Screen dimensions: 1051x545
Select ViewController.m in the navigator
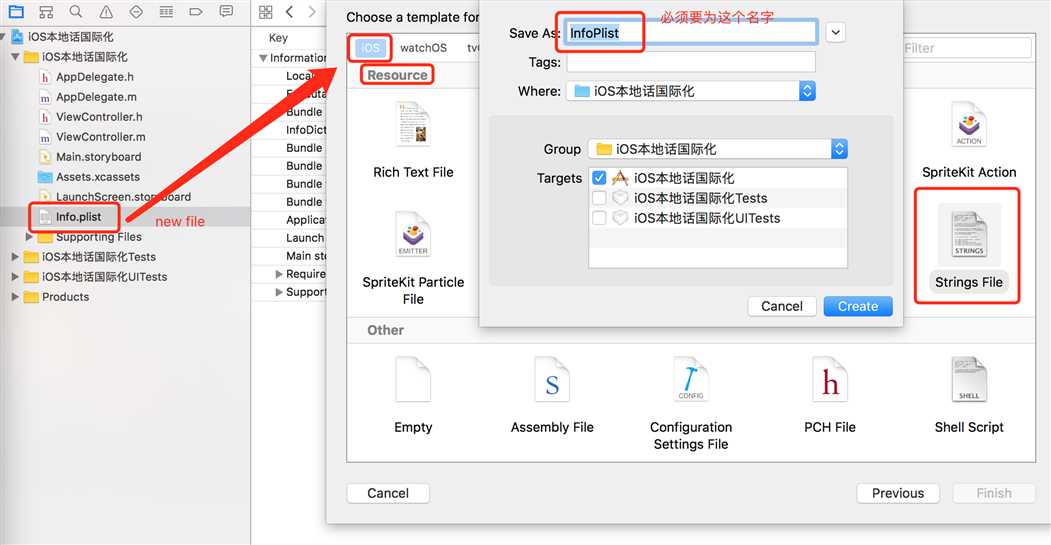(100, 137)
